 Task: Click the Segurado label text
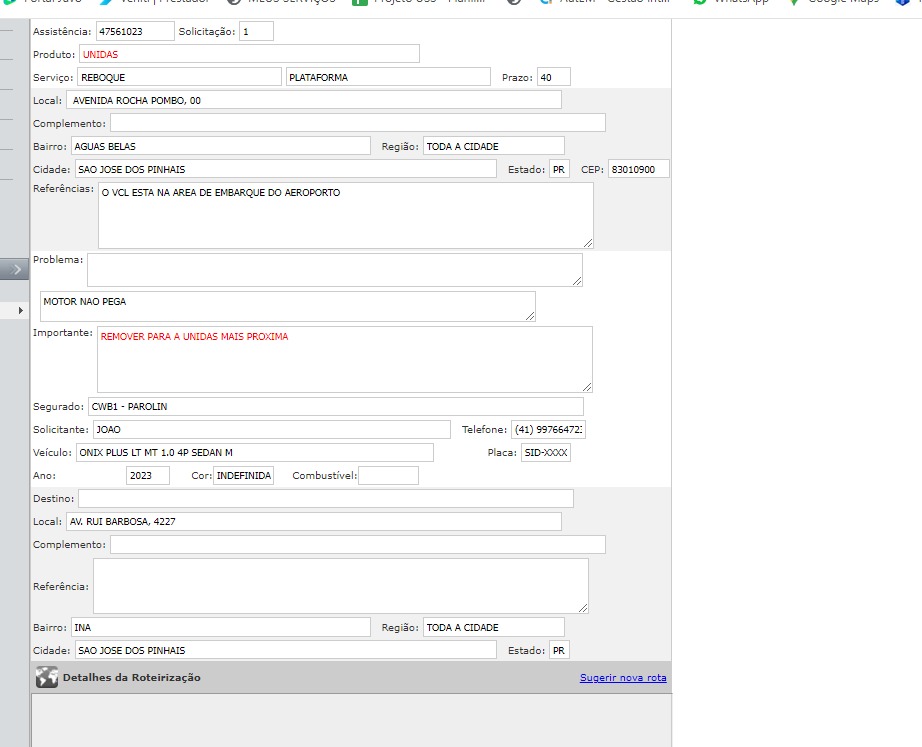click(58, 406)
